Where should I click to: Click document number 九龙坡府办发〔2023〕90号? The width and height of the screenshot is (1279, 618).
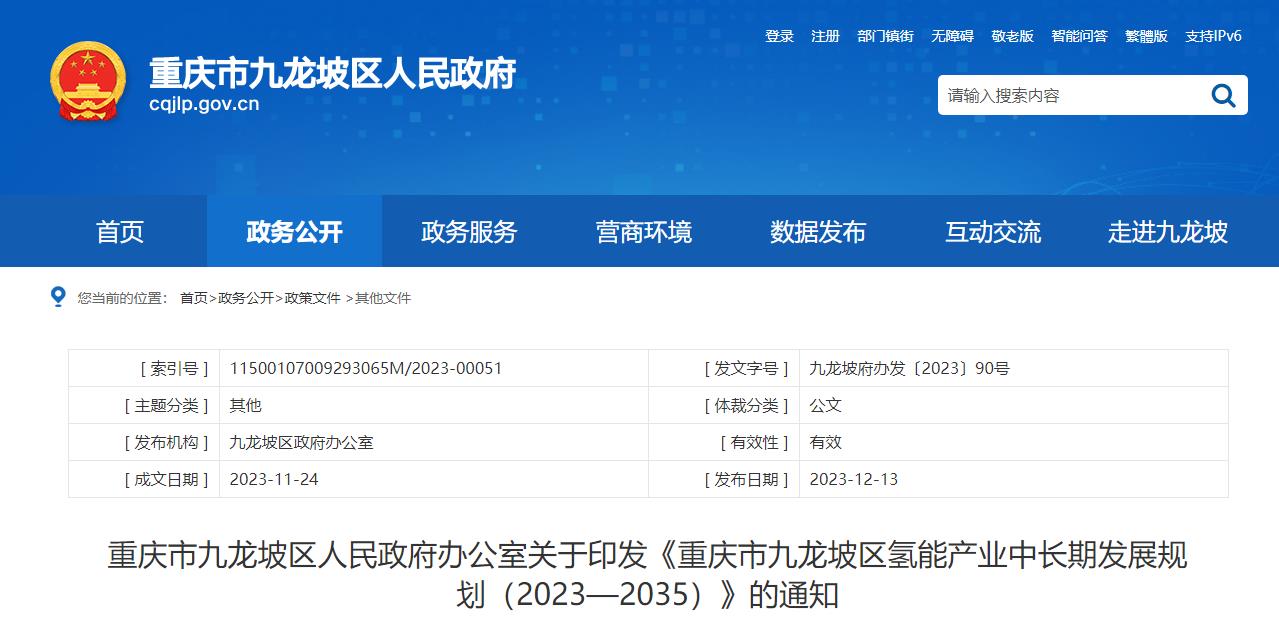pyautogui.click(x=909, y=368)
